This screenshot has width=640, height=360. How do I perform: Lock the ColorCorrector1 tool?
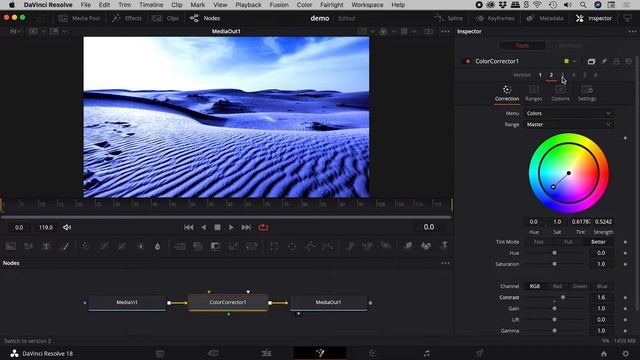[x=616, y=61]
